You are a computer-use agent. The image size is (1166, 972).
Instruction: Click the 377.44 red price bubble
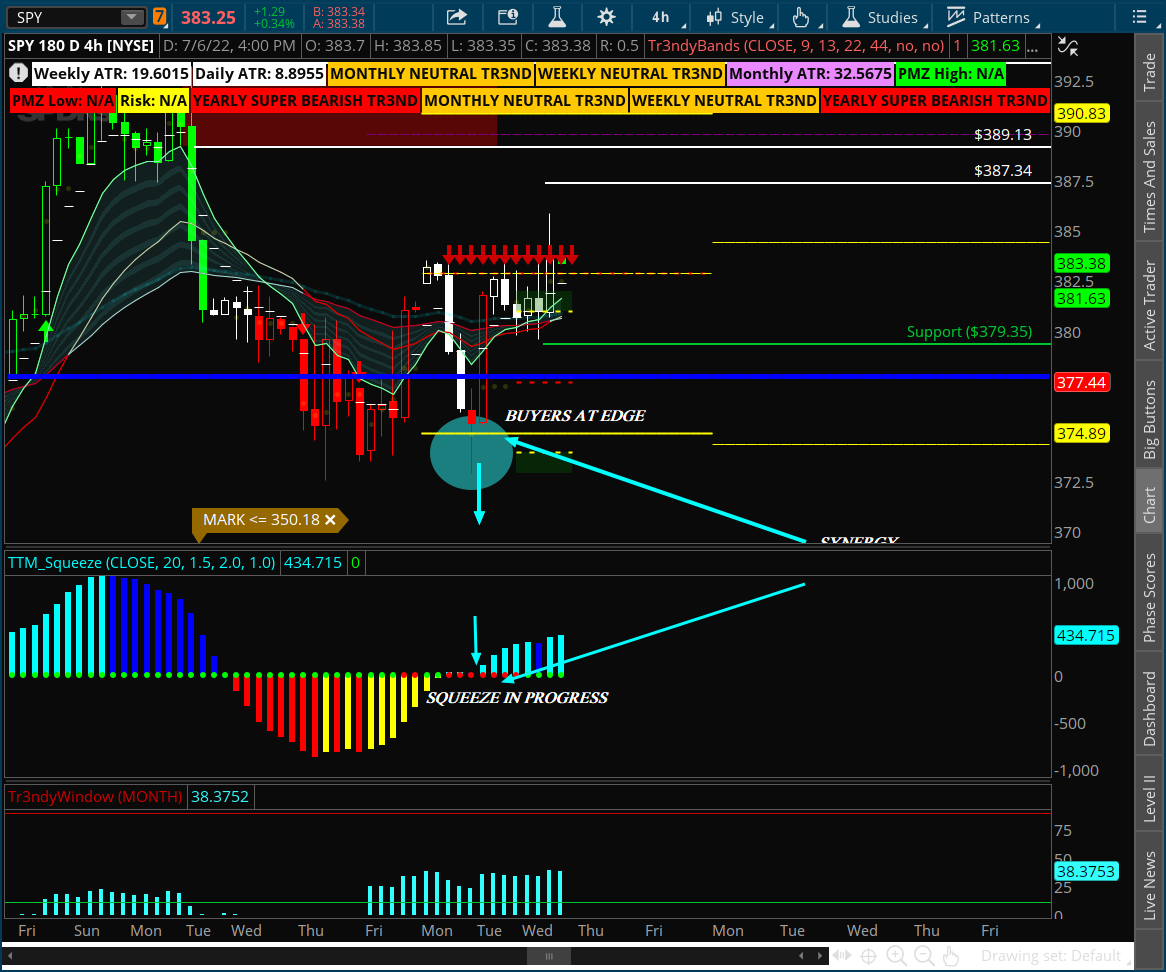click(1081, 382)
